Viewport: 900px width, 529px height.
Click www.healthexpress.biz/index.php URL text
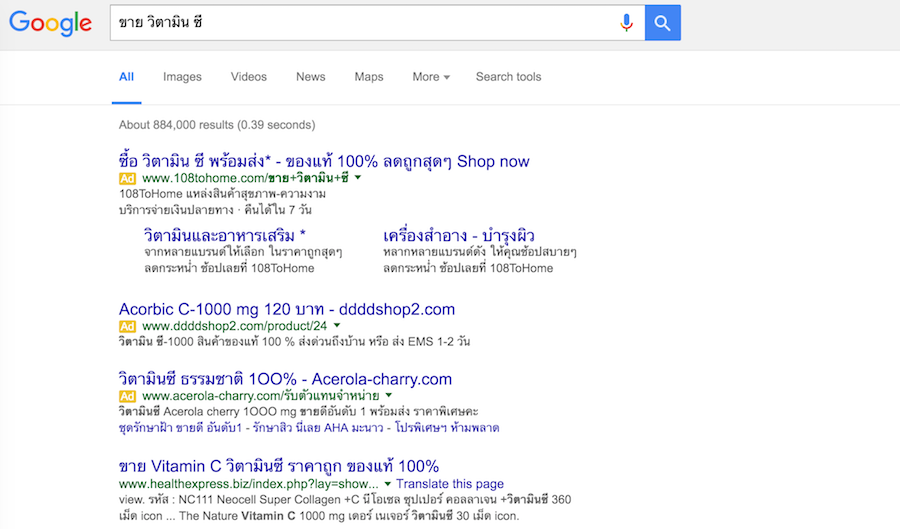tap(249, 484)
